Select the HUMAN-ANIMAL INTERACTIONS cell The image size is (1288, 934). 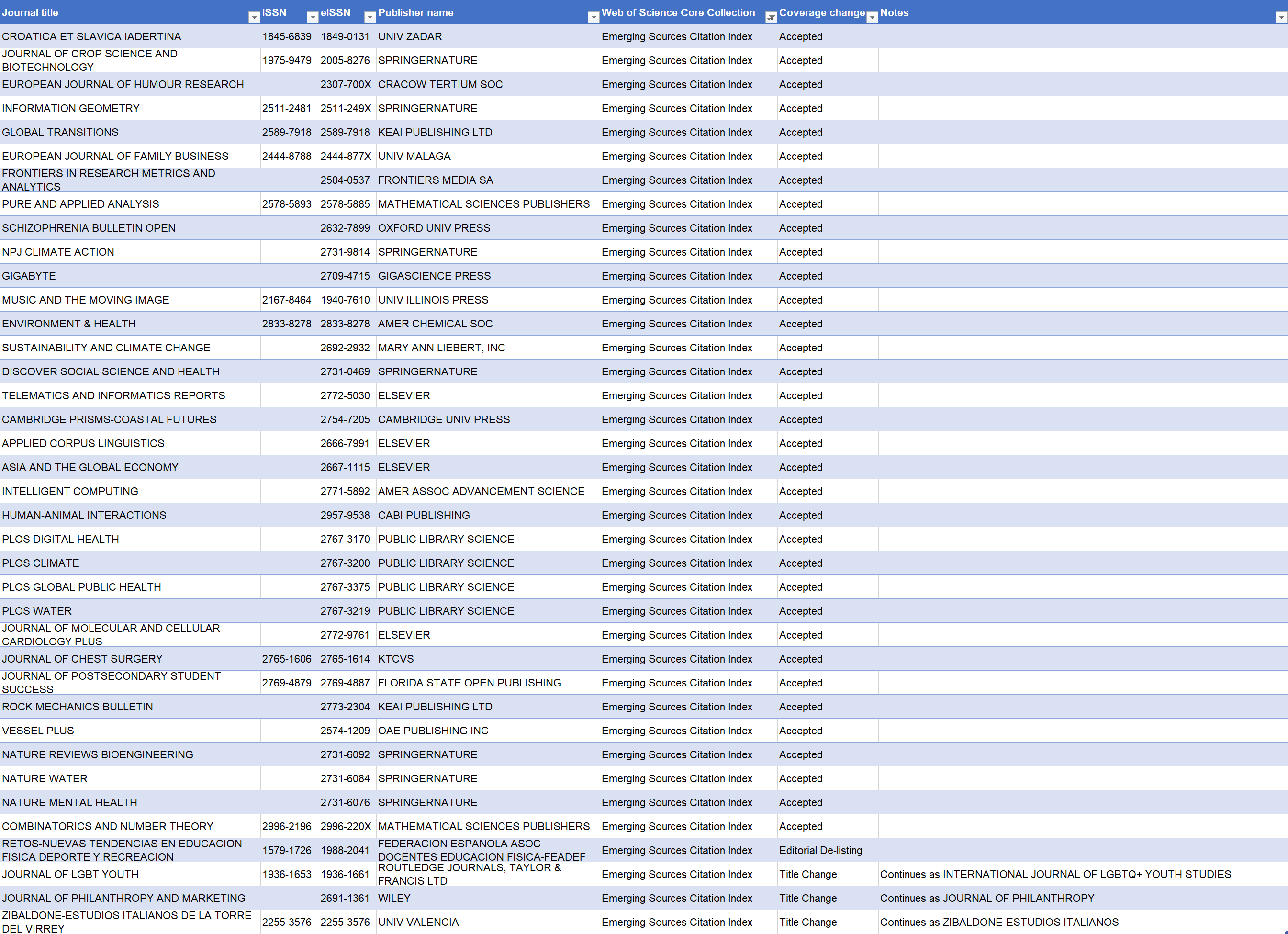click(130, 515)
